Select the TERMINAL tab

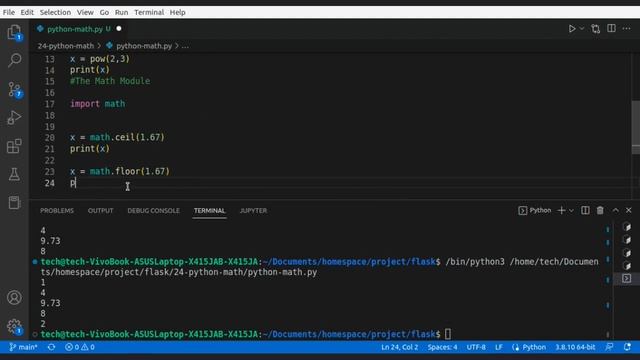click(x=209, y=211)
